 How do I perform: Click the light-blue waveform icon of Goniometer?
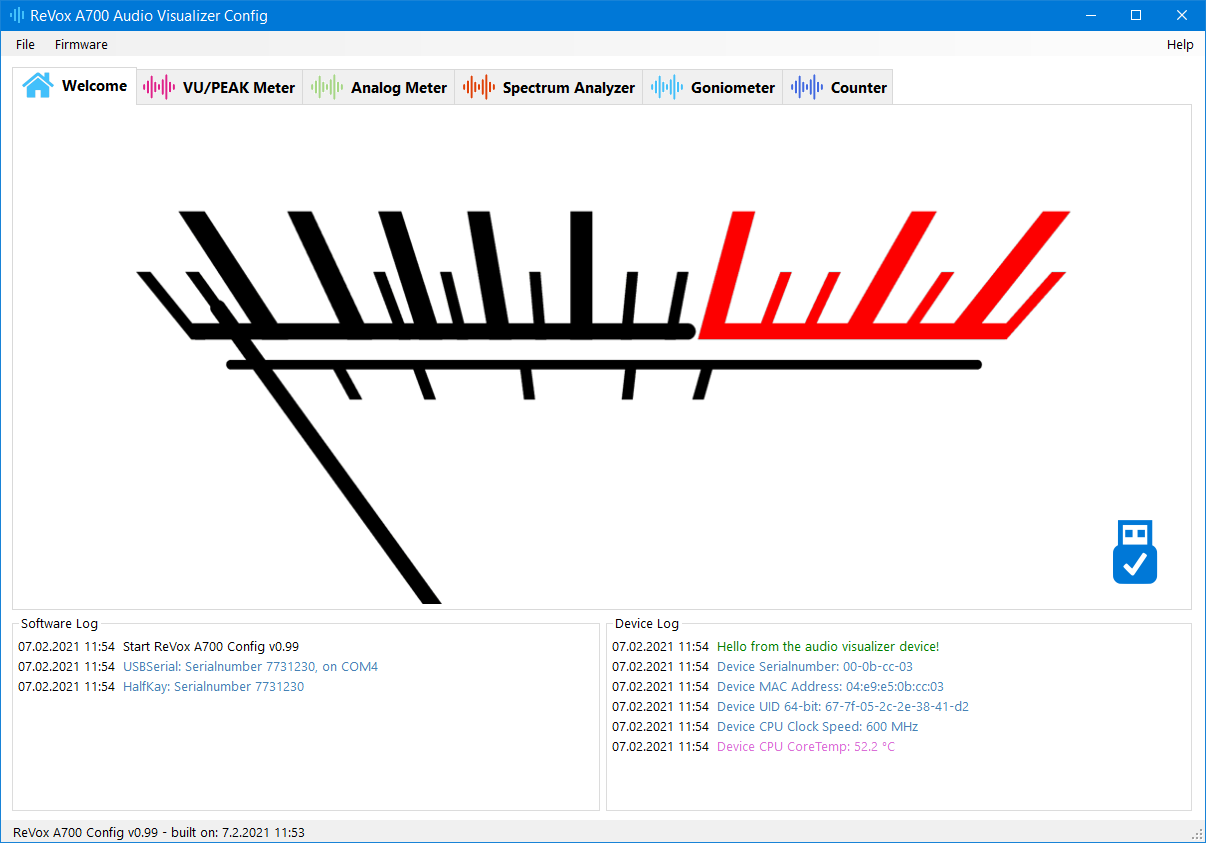click(x=667, y=87)
